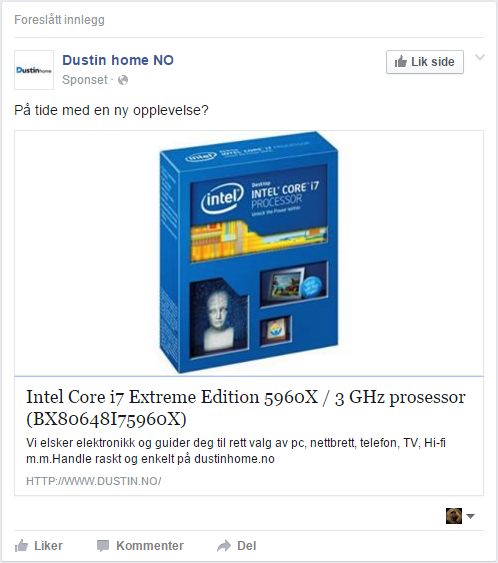Click the public globe audience icon
498x563 pixels.
click(123, 80)
